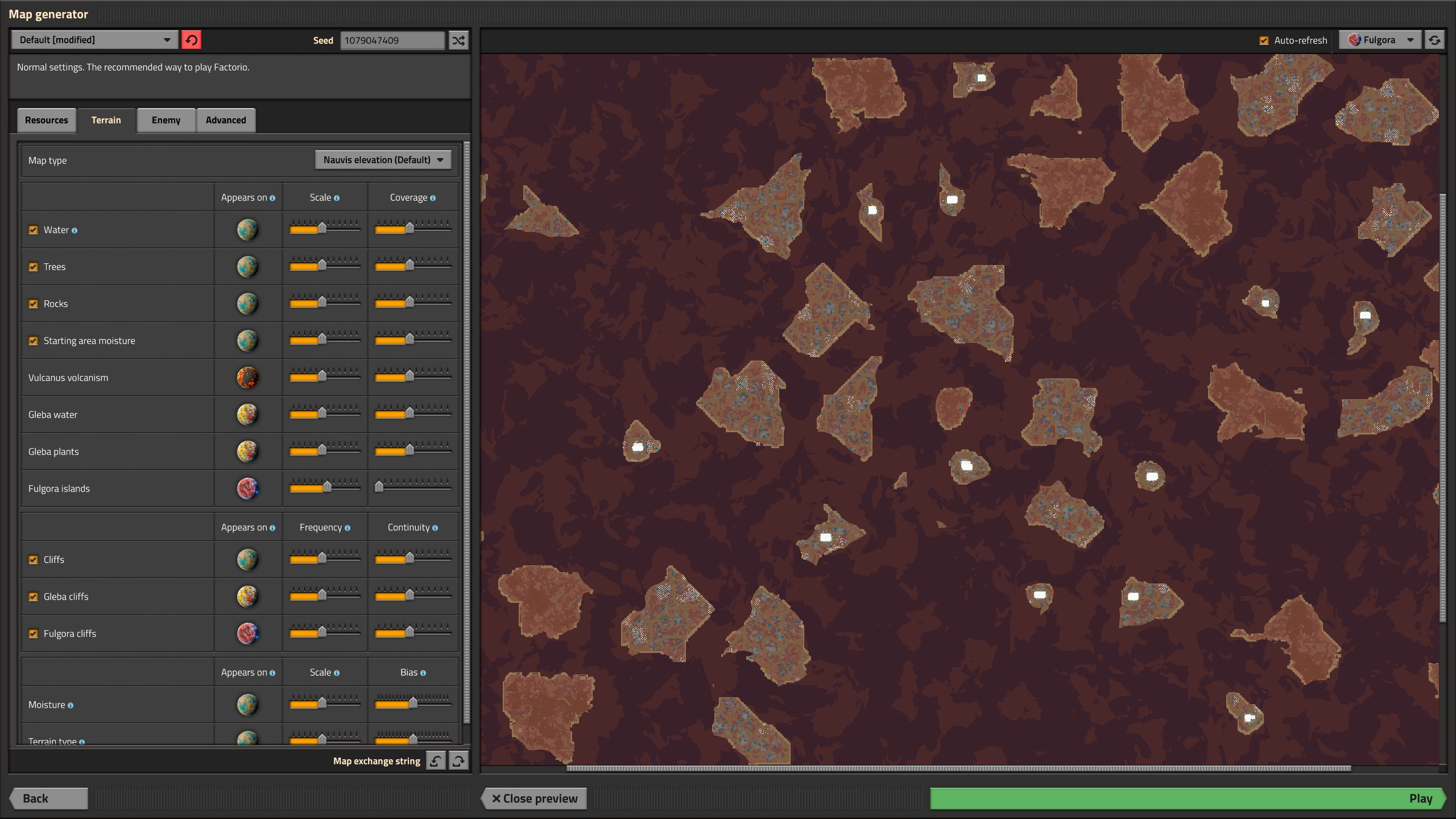Toggle the Fulgora cliffs checkbox
The width and height of the screenshot is (1456, 819).
(34, 634)
